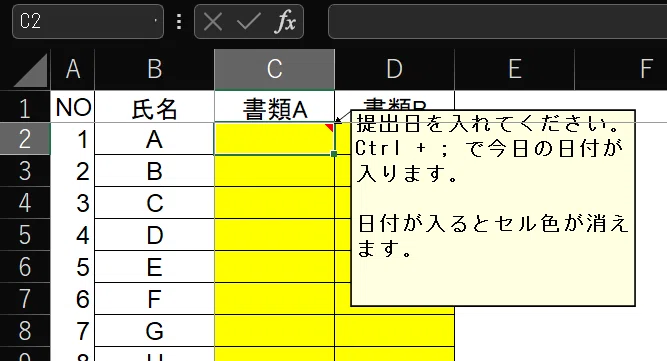The height and width of the screenshot is (361, 667).
Task: Select row 5 header
Action: [25, 235]
